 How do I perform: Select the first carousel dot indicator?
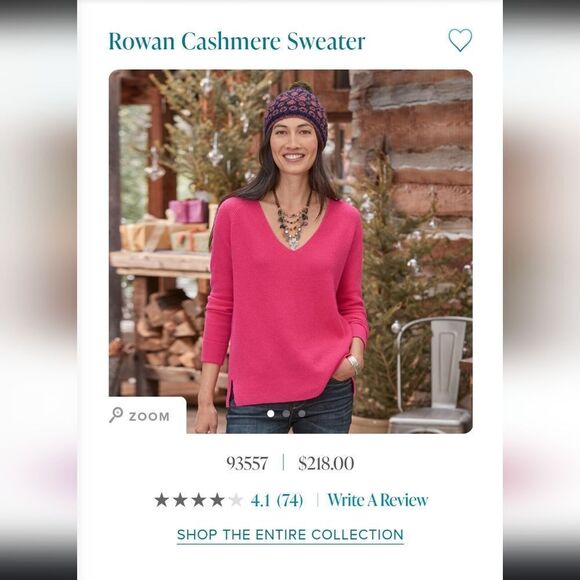271,414
